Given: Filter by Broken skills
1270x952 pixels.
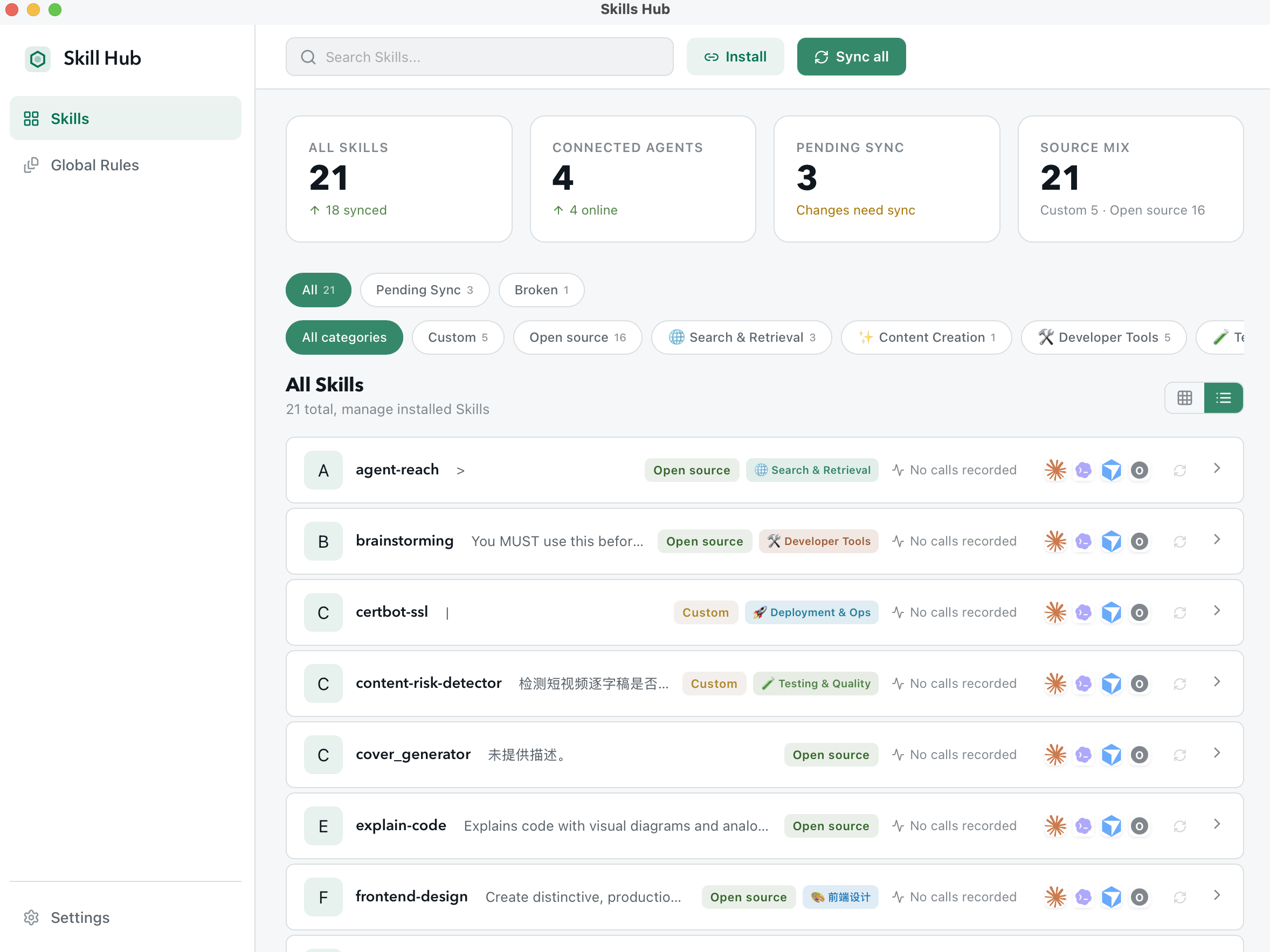Looking at the screenshot, I should (x=541, y=290).
